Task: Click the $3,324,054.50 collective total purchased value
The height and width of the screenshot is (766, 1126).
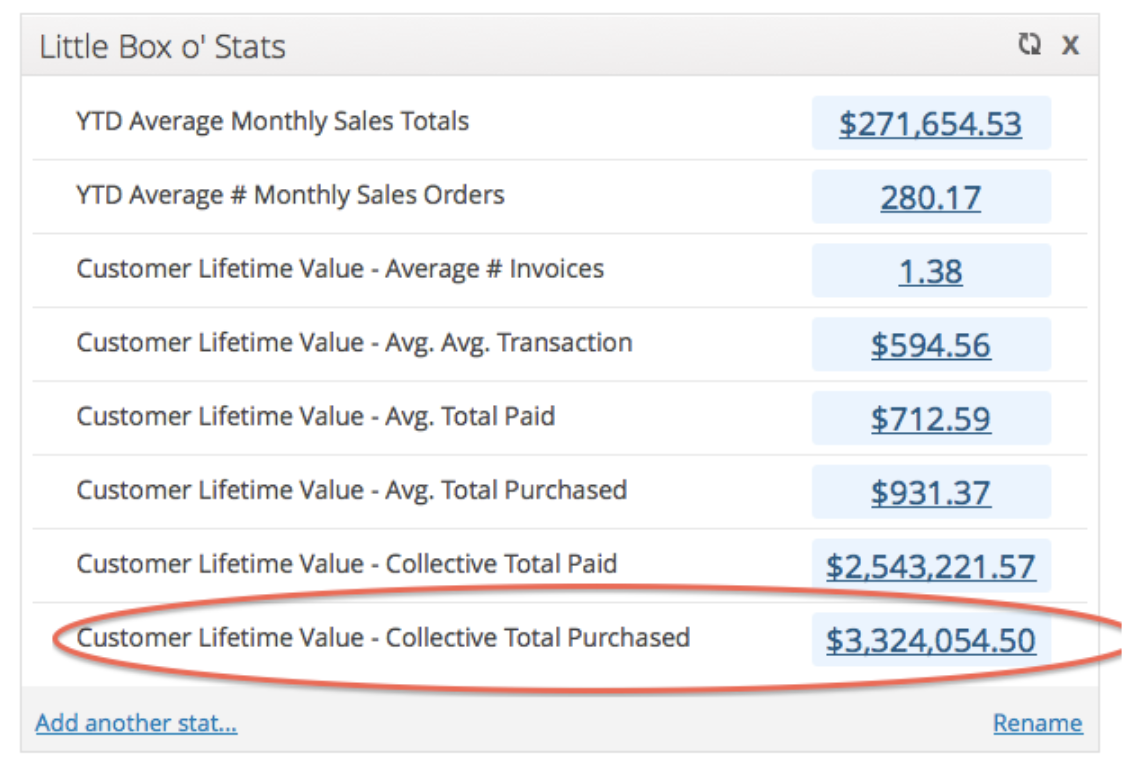Action: (930, 640)
